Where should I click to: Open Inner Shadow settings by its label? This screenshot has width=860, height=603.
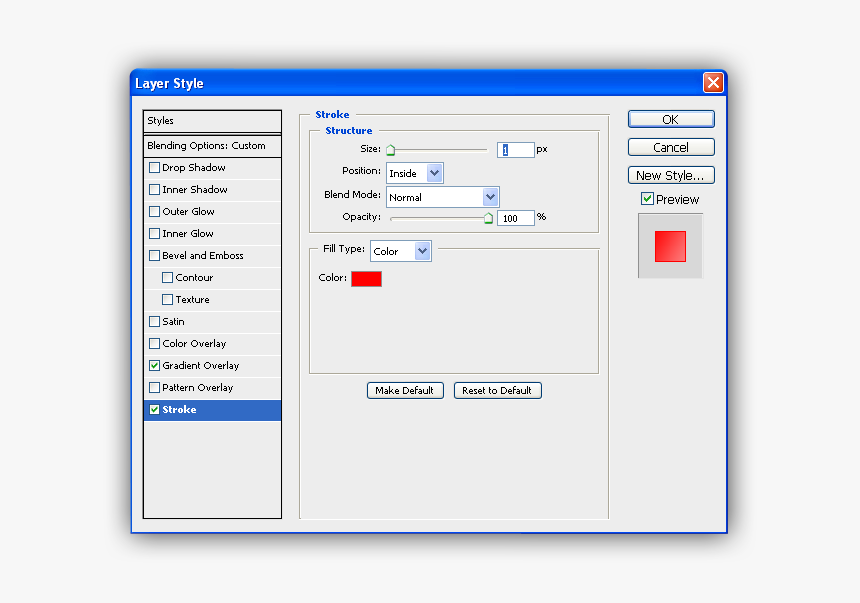click(195, 189)
